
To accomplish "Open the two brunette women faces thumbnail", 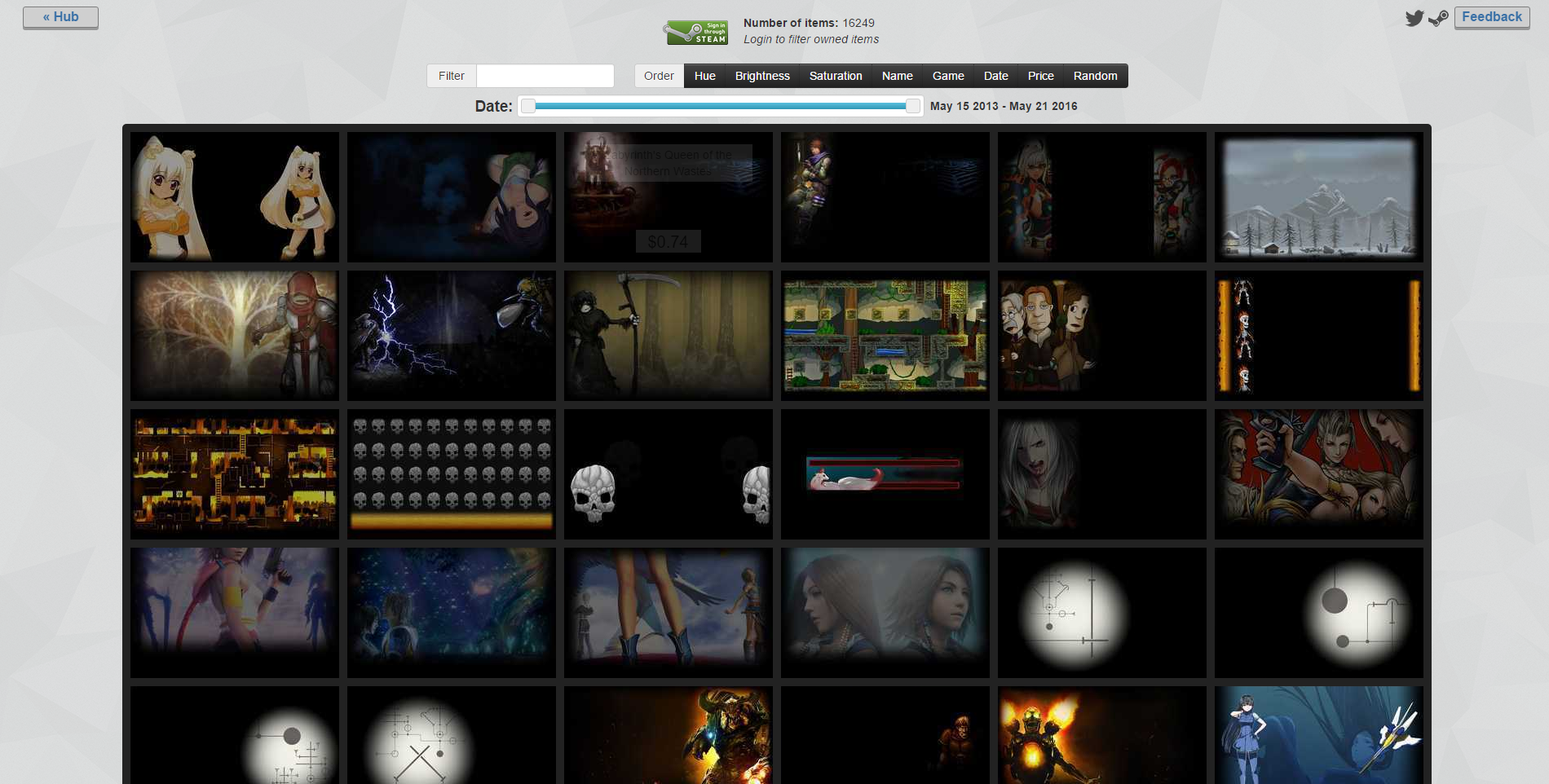I will [x=885, y=613].
